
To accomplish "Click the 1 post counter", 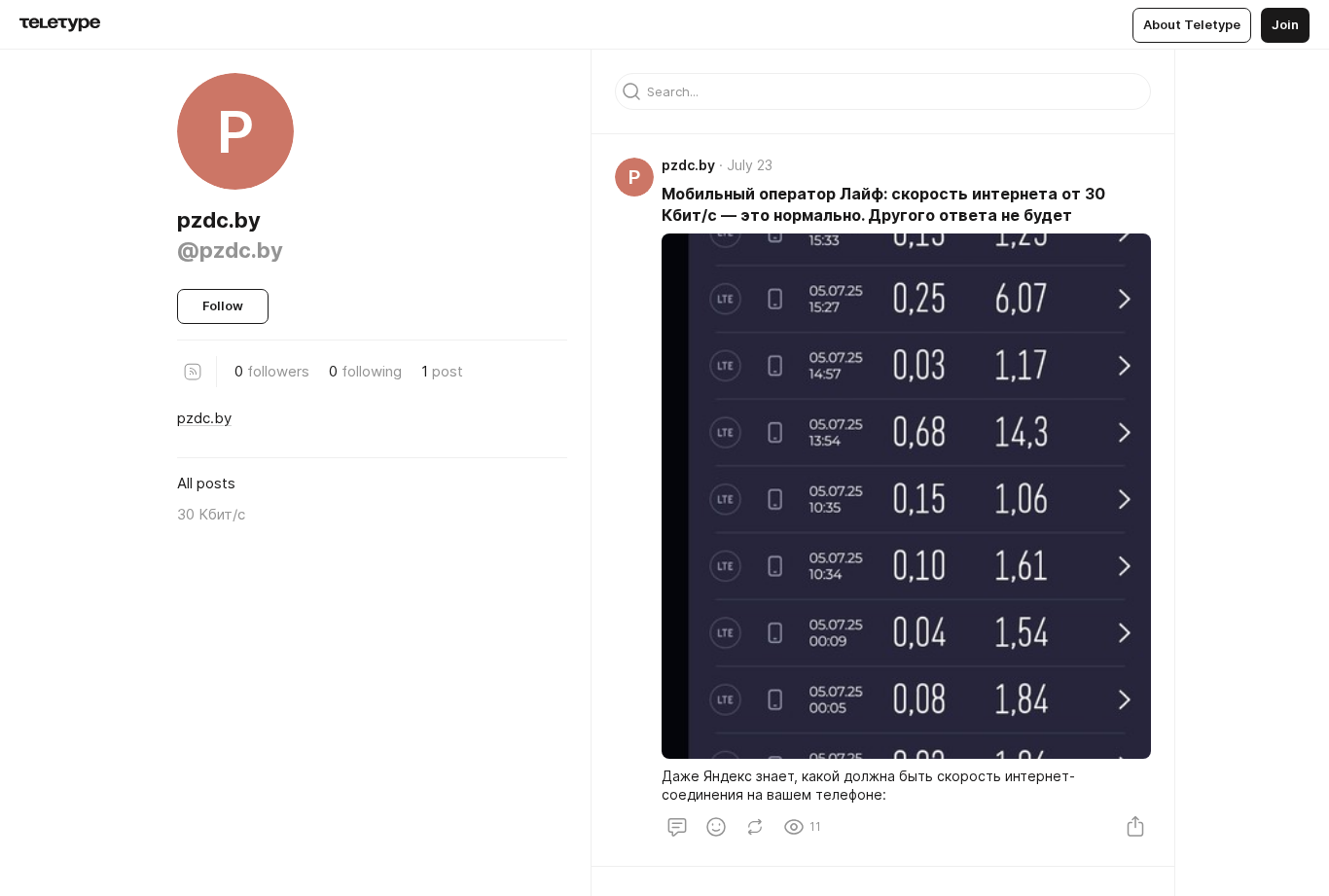I will click(x=442, y=372).
